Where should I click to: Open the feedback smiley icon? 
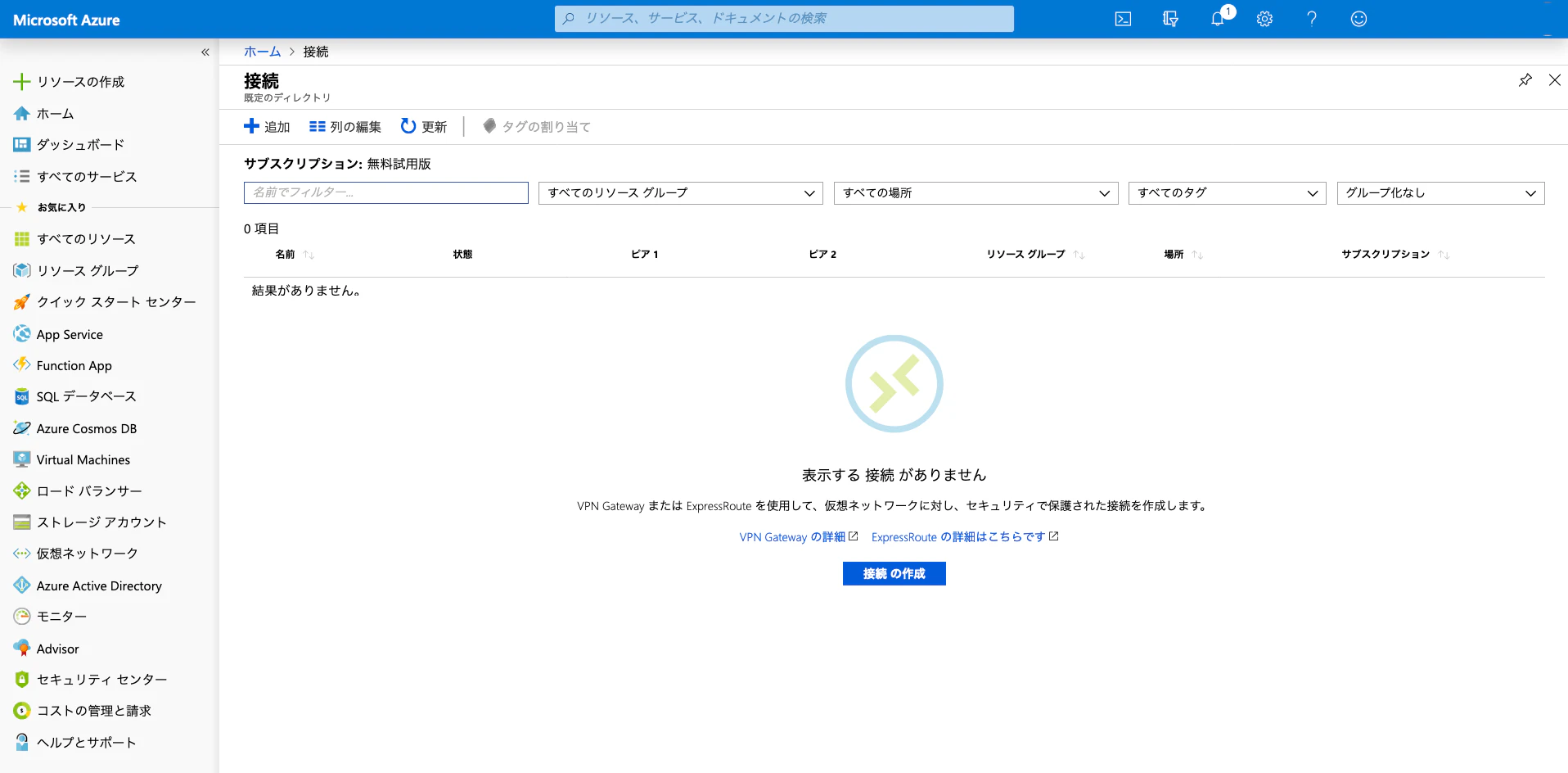(1358, 19)
